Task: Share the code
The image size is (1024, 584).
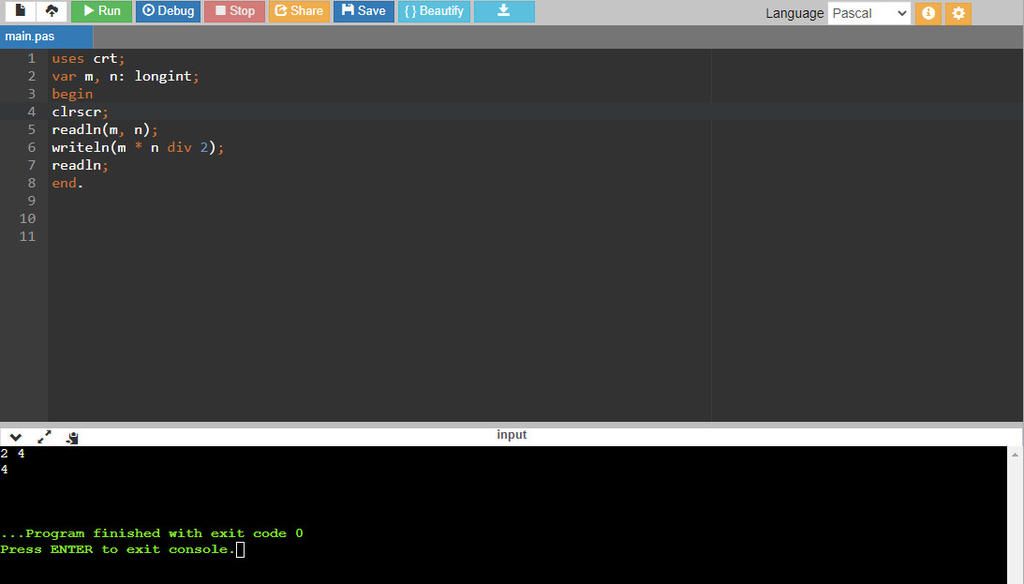Action: coord(299,11)
